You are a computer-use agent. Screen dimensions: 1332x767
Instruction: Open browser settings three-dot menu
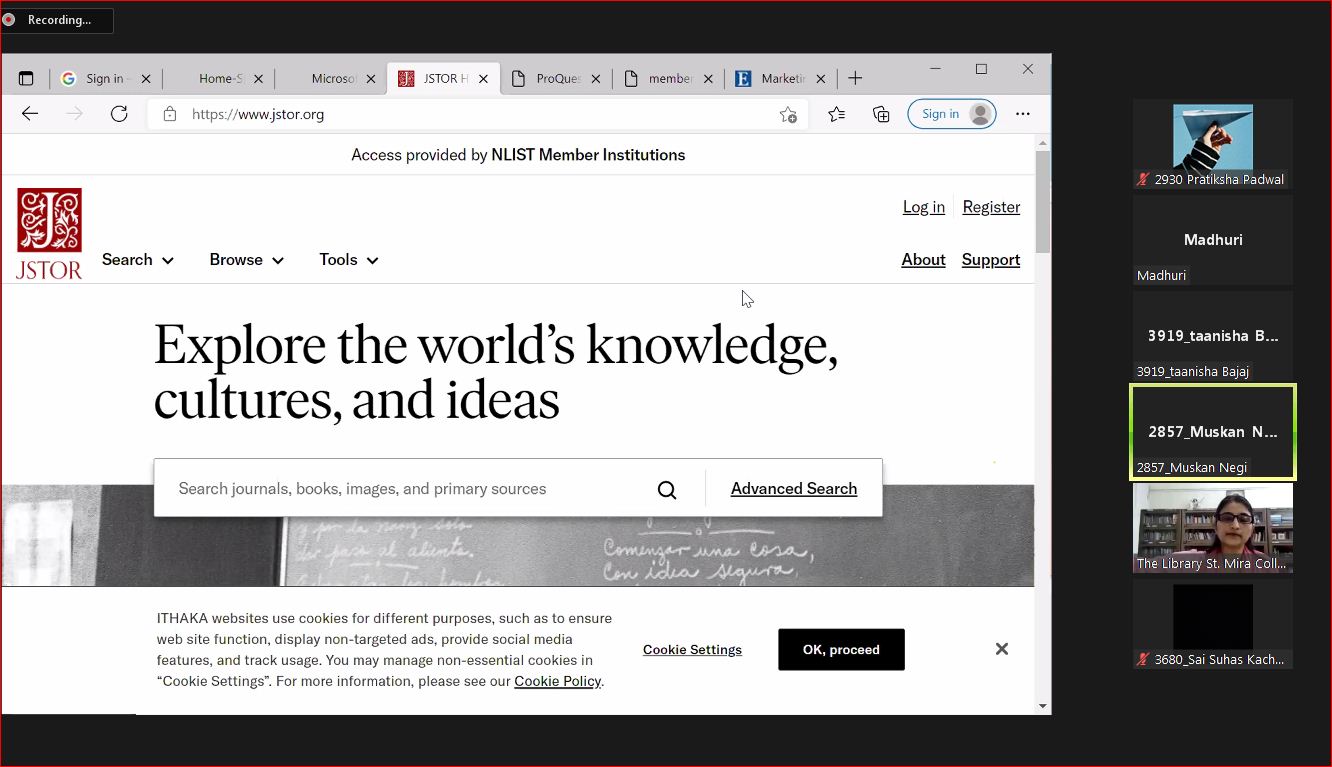coord(1022,114)
